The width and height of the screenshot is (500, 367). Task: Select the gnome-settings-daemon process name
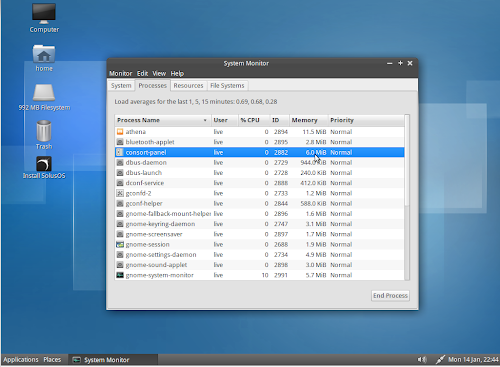click(x=161, y=255)
